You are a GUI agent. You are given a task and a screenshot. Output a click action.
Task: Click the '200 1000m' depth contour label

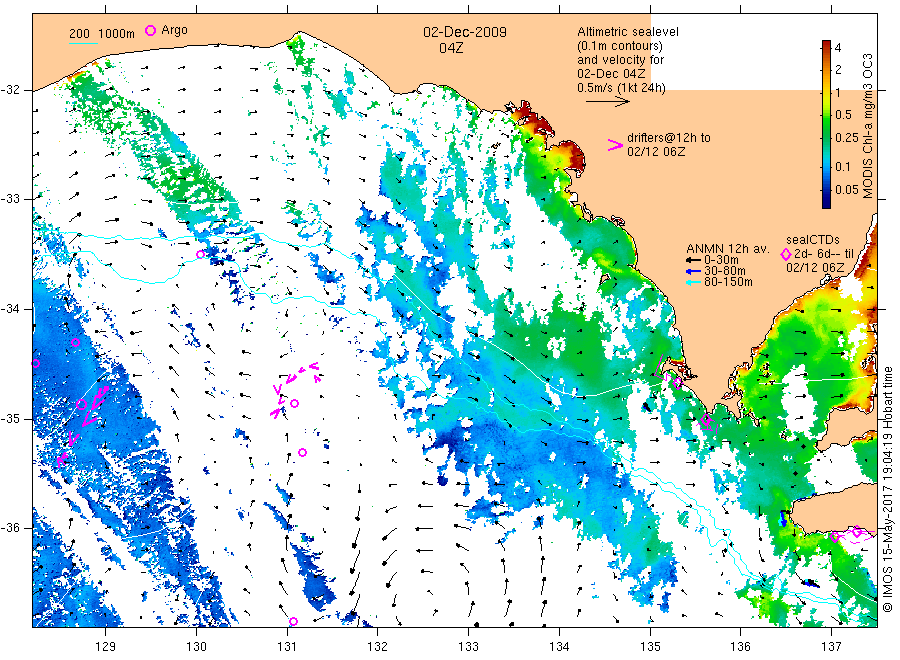(102, 34)
